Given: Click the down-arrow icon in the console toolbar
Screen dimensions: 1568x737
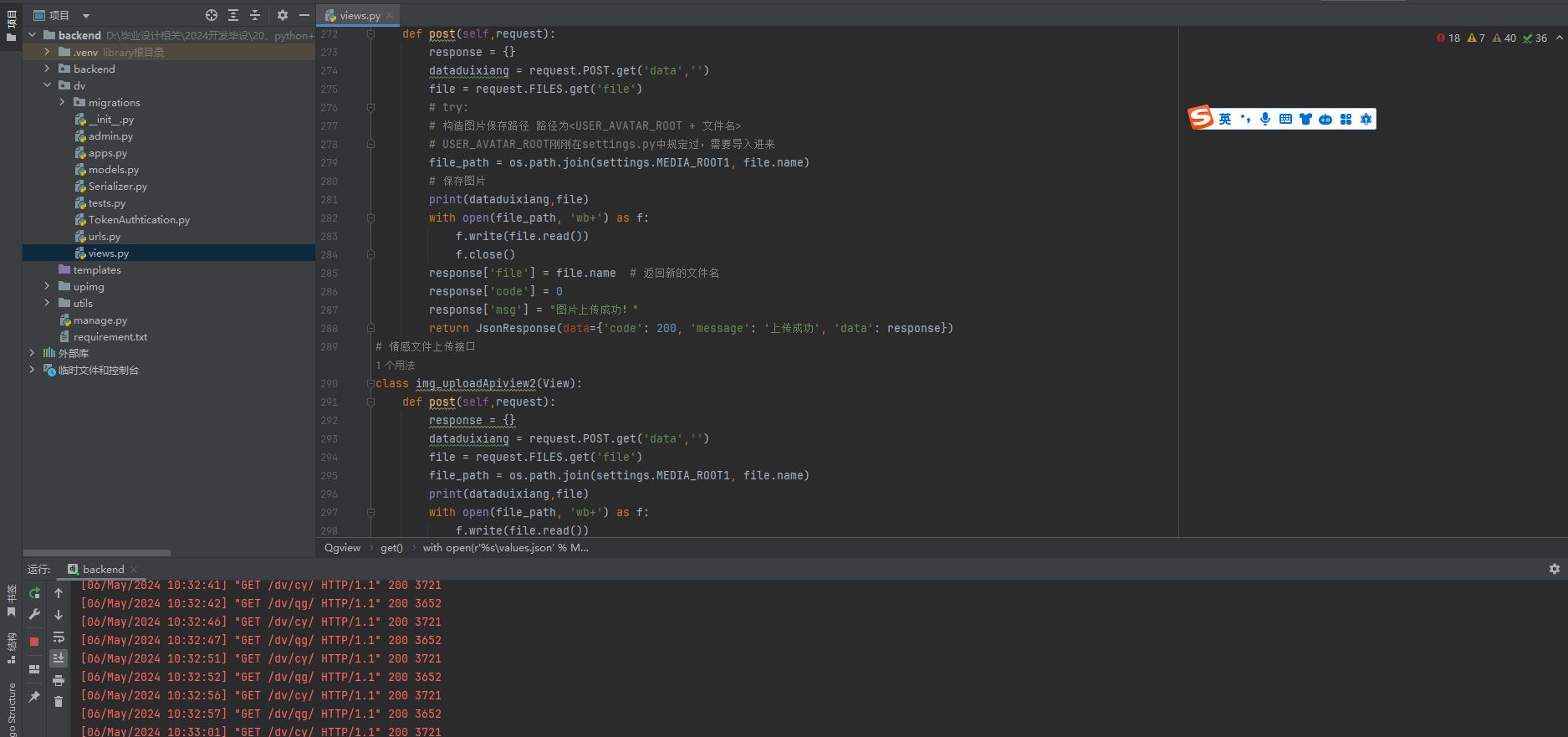Looking at the screenshot, I should [x=59, y=615].
